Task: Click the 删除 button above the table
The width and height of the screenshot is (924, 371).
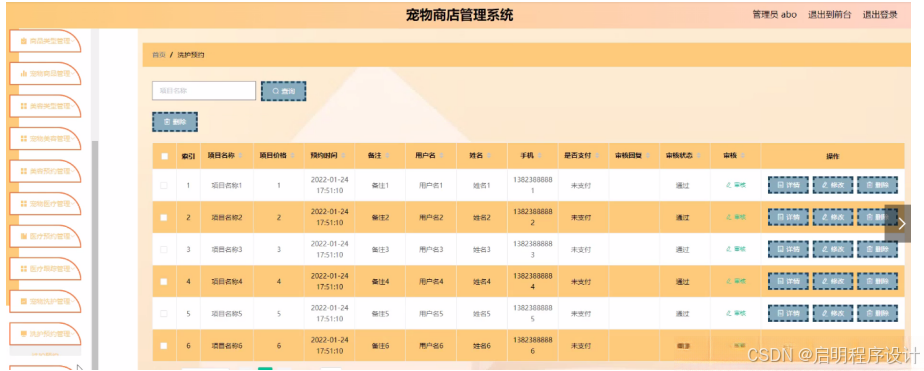Action: click(175, 122)
